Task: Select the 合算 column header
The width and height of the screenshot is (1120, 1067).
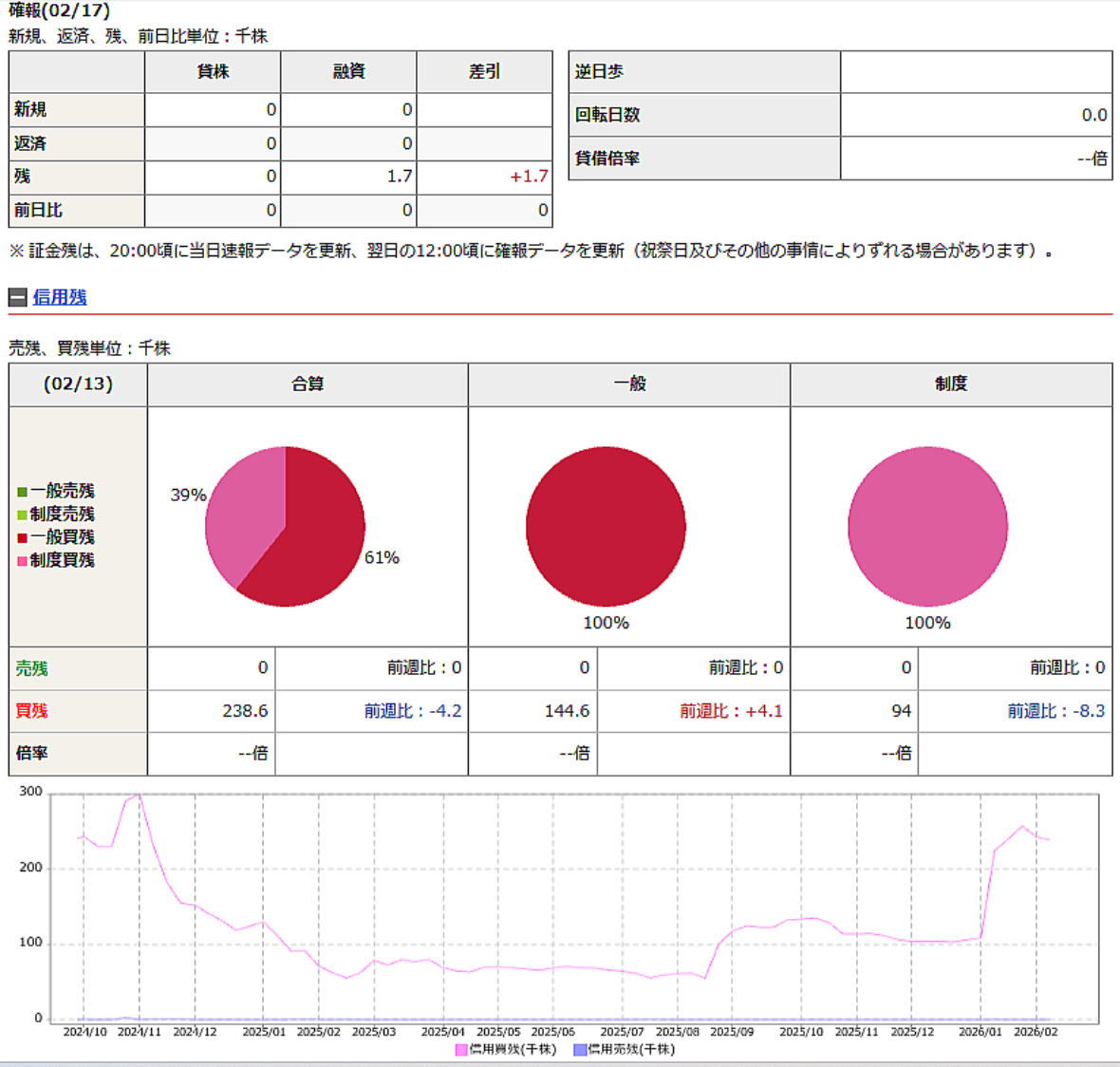Action: (x=308, y=384)
